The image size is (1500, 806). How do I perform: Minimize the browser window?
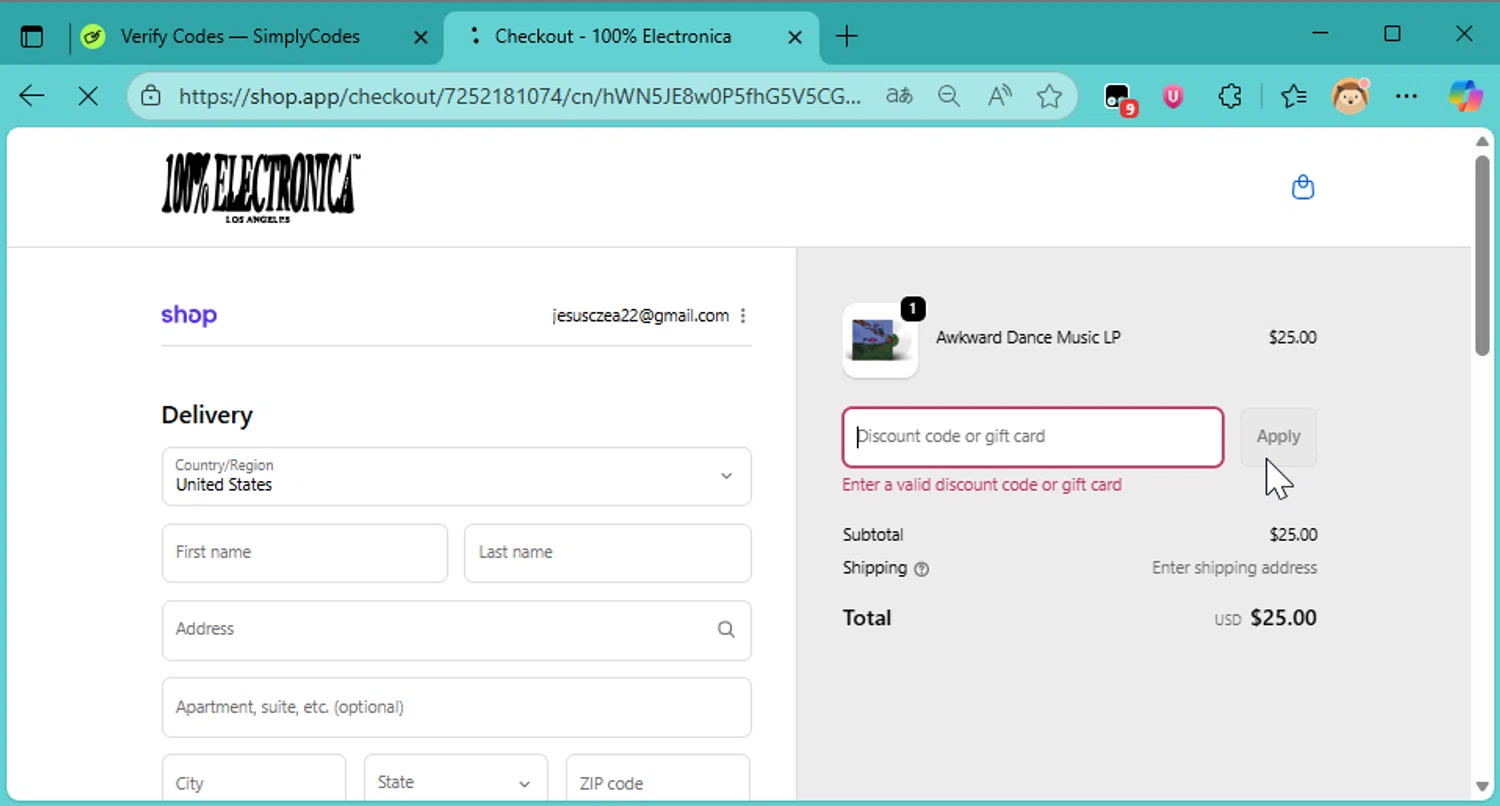point(1321,35)
